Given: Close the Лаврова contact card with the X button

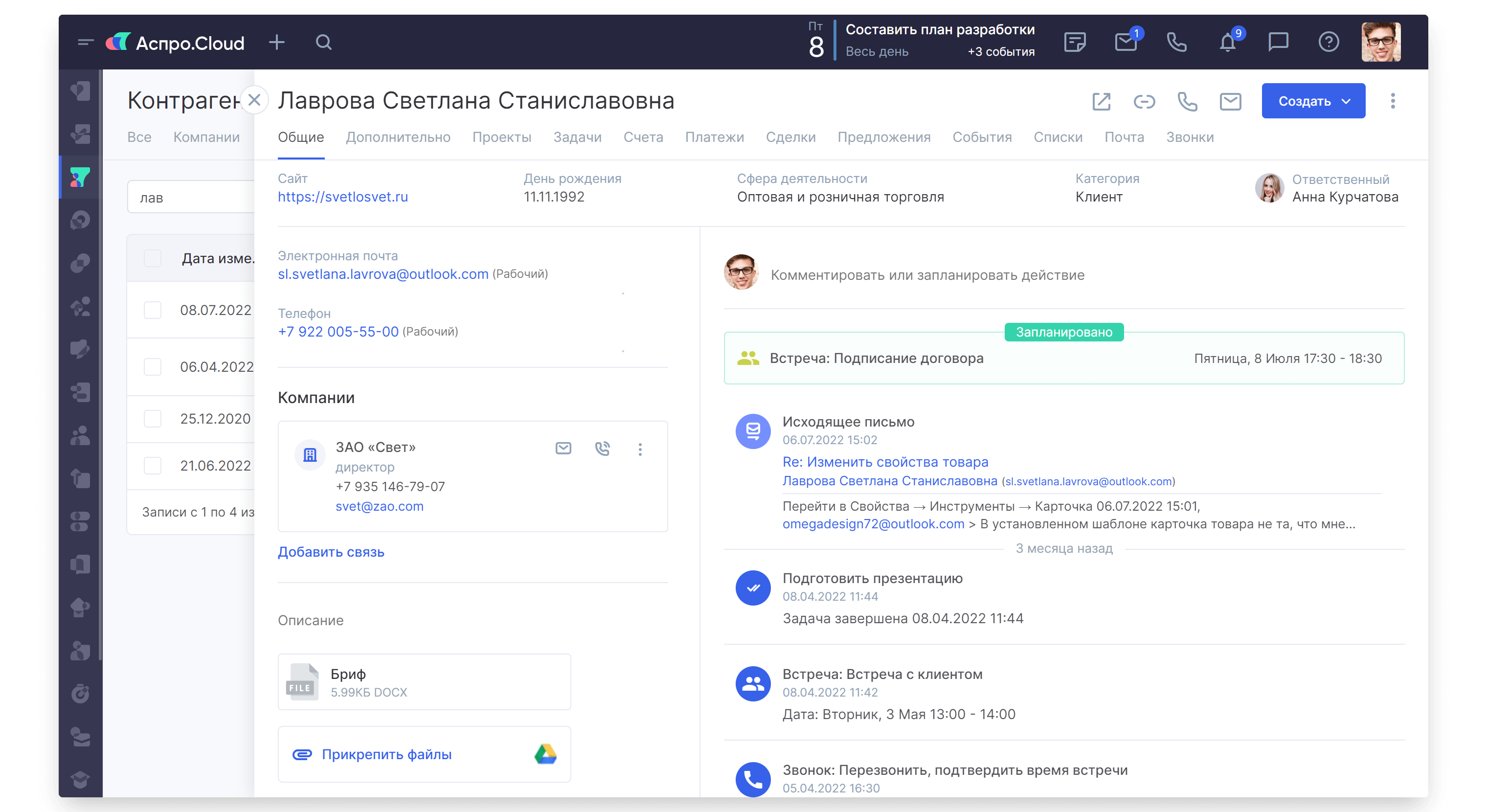Looking at the screenshot, I should click(x=254, y=100).
